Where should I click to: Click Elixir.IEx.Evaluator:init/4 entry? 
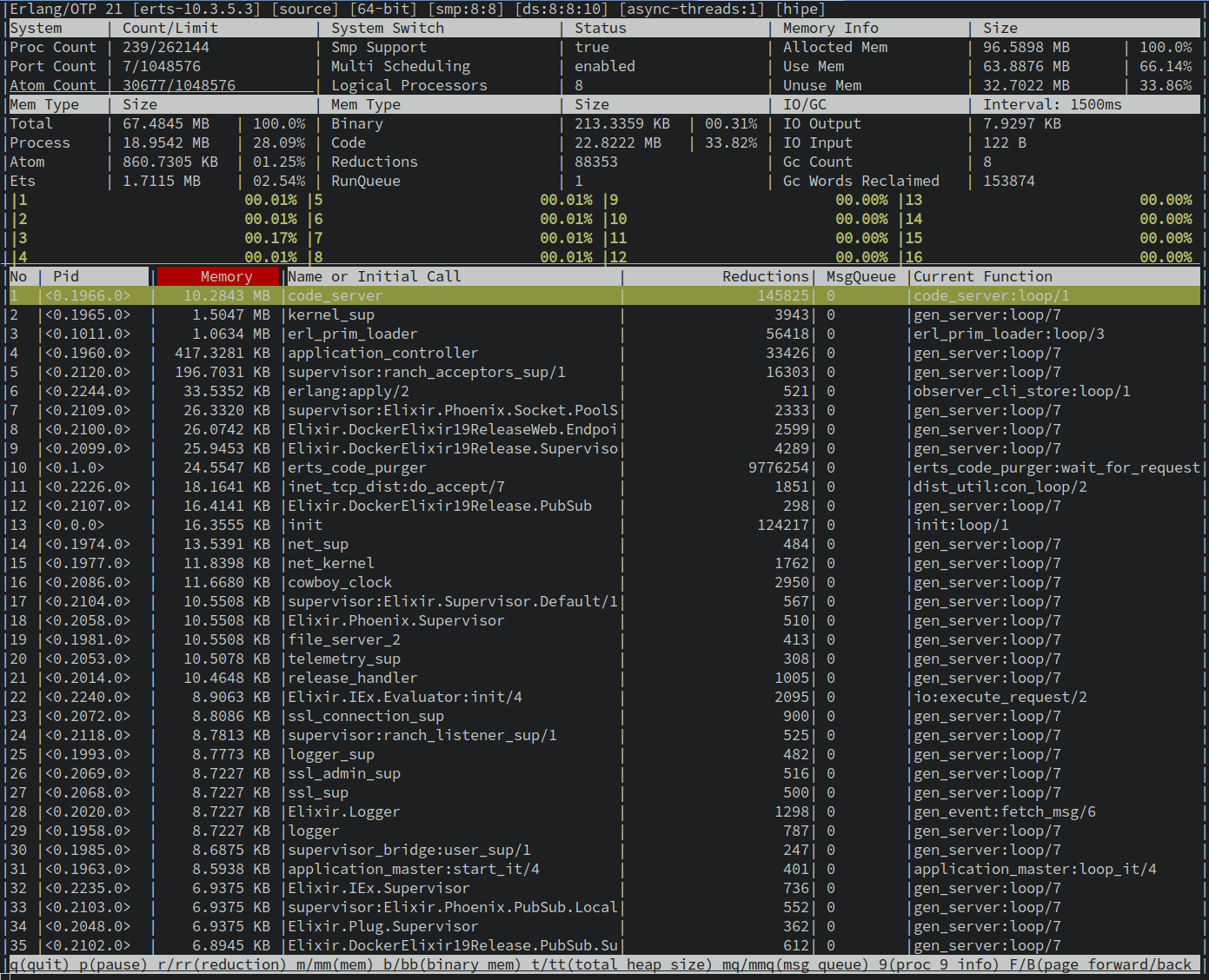(405, 697)
